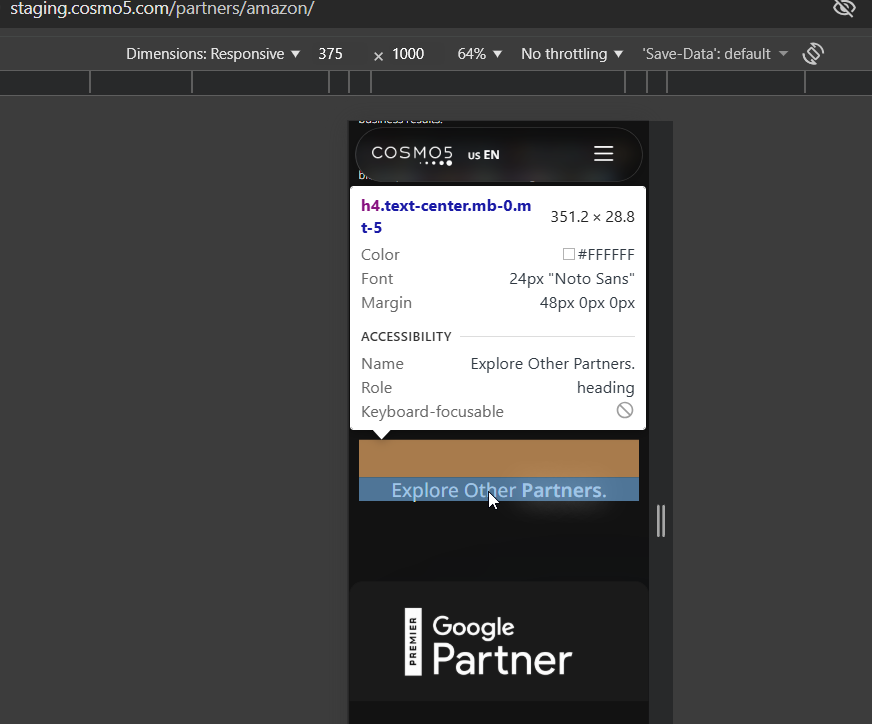Click the Explore Other Partners. heading

(x=499, y=490)
